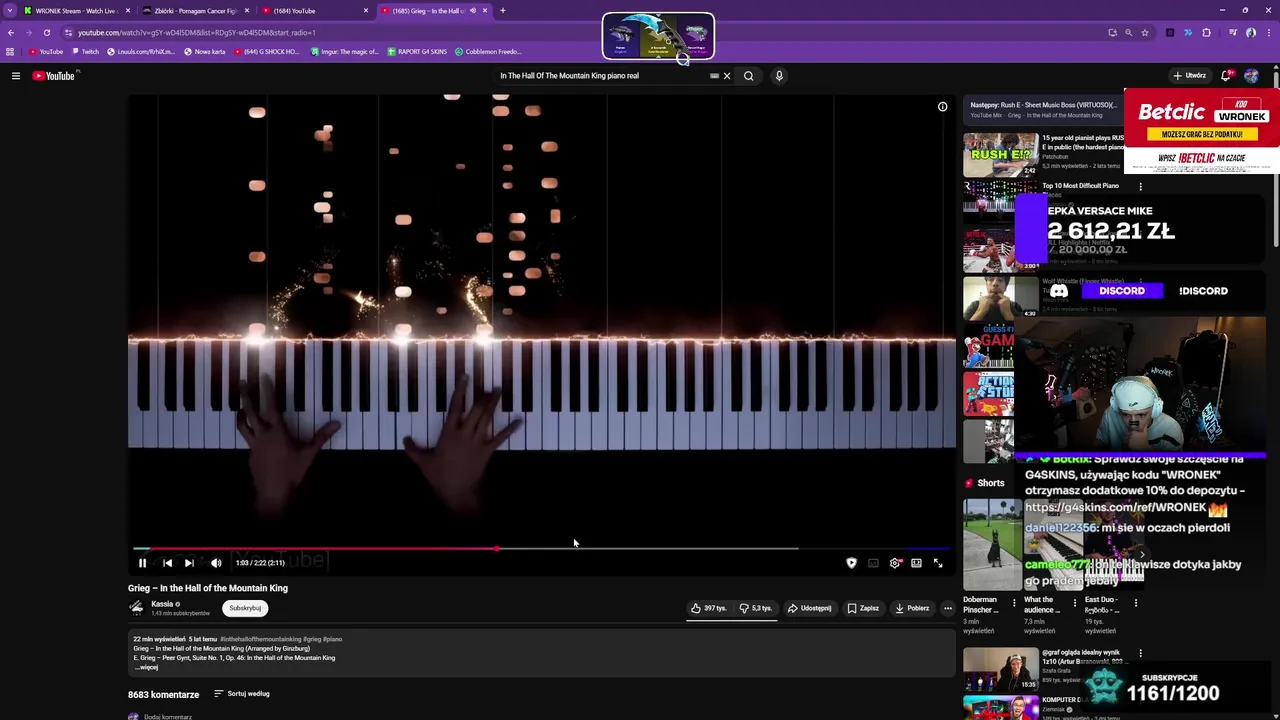This screenshot has height=720, width=1280.
Task: Open the Twitch bookmark
Action: (x=86, y=52)
